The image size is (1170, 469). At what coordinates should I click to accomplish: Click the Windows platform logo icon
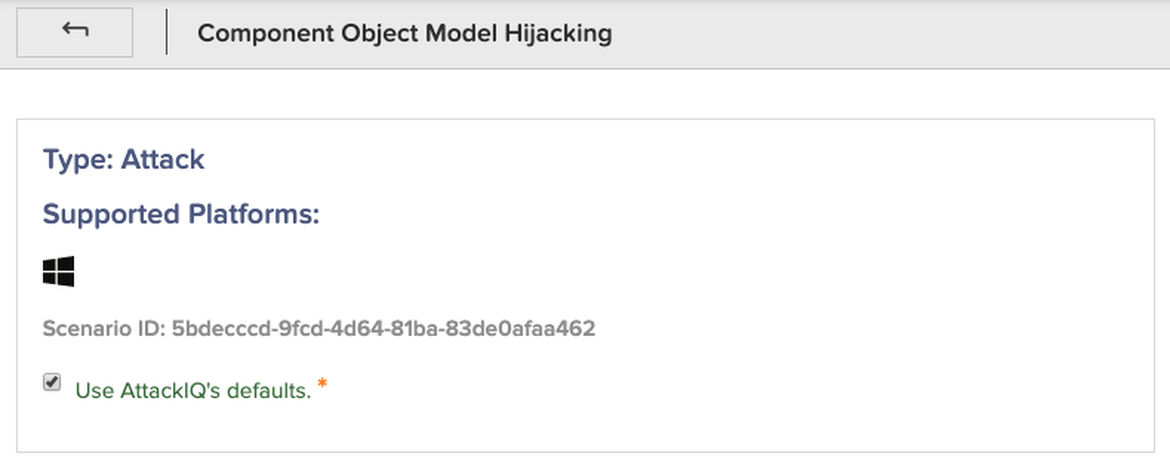59,271
